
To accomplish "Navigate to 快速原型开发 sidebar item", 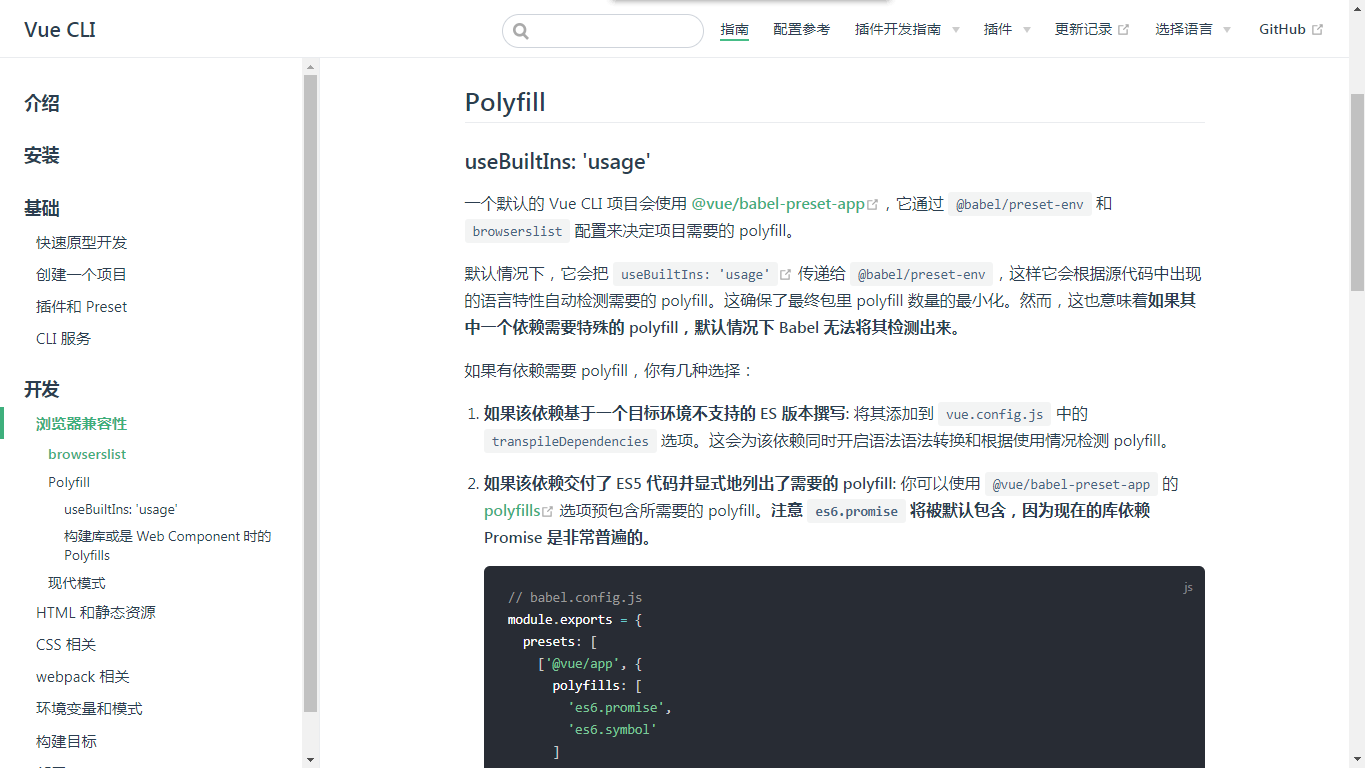I will (x=81, y=243).
